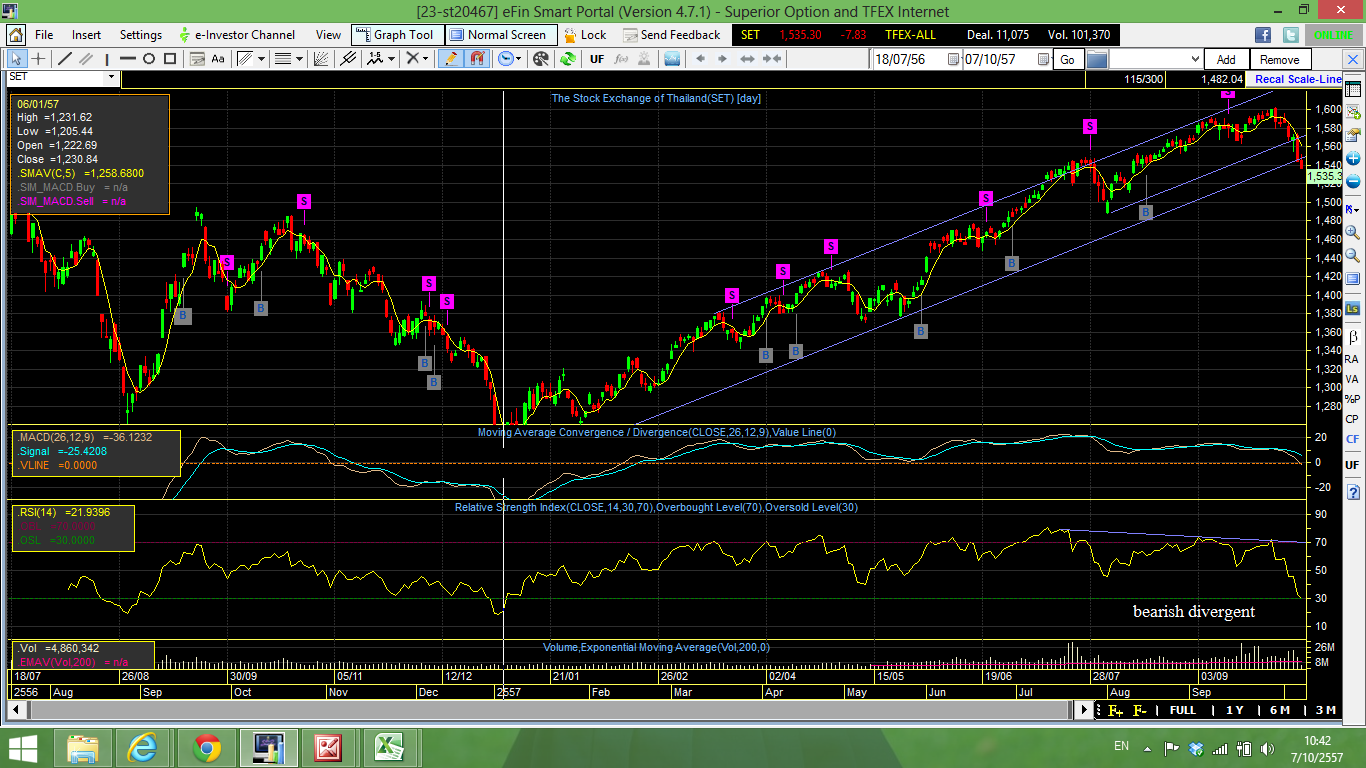Select the text annotation Aa tool
Screen dimensions: 1366x768
218,59
